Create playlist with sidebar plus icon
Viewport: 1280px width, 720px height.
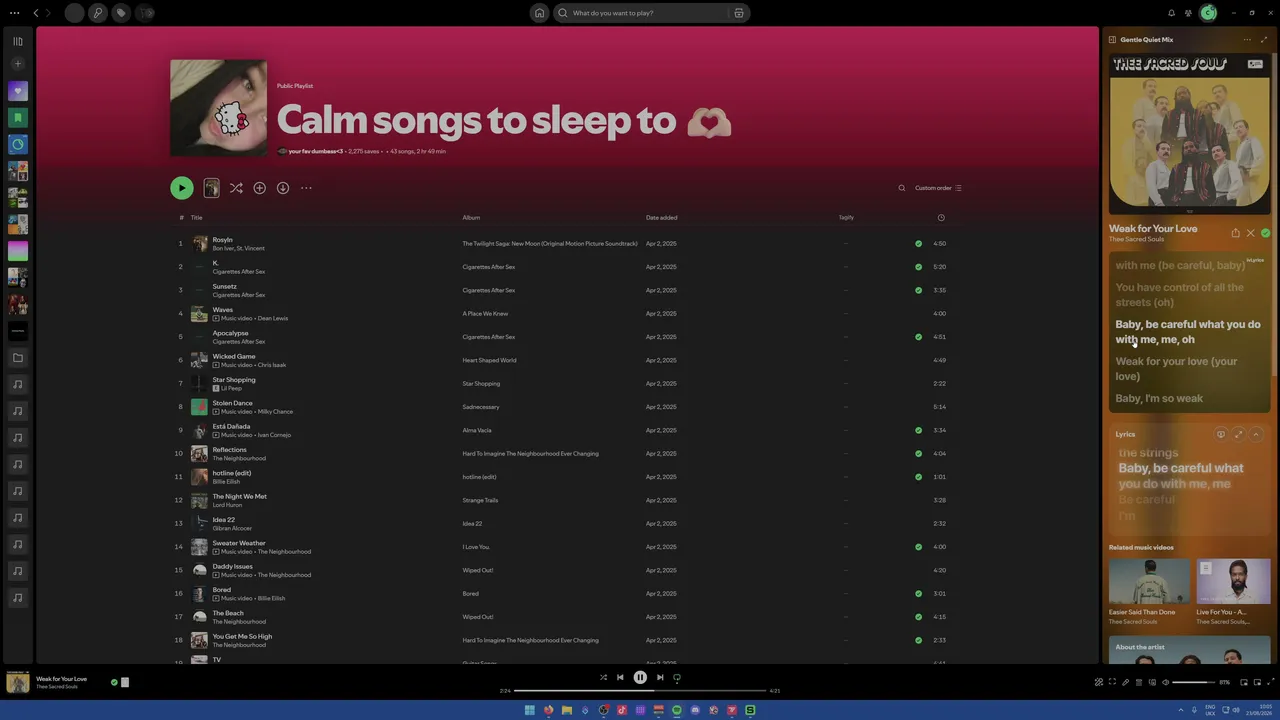[x=17, y=64]
